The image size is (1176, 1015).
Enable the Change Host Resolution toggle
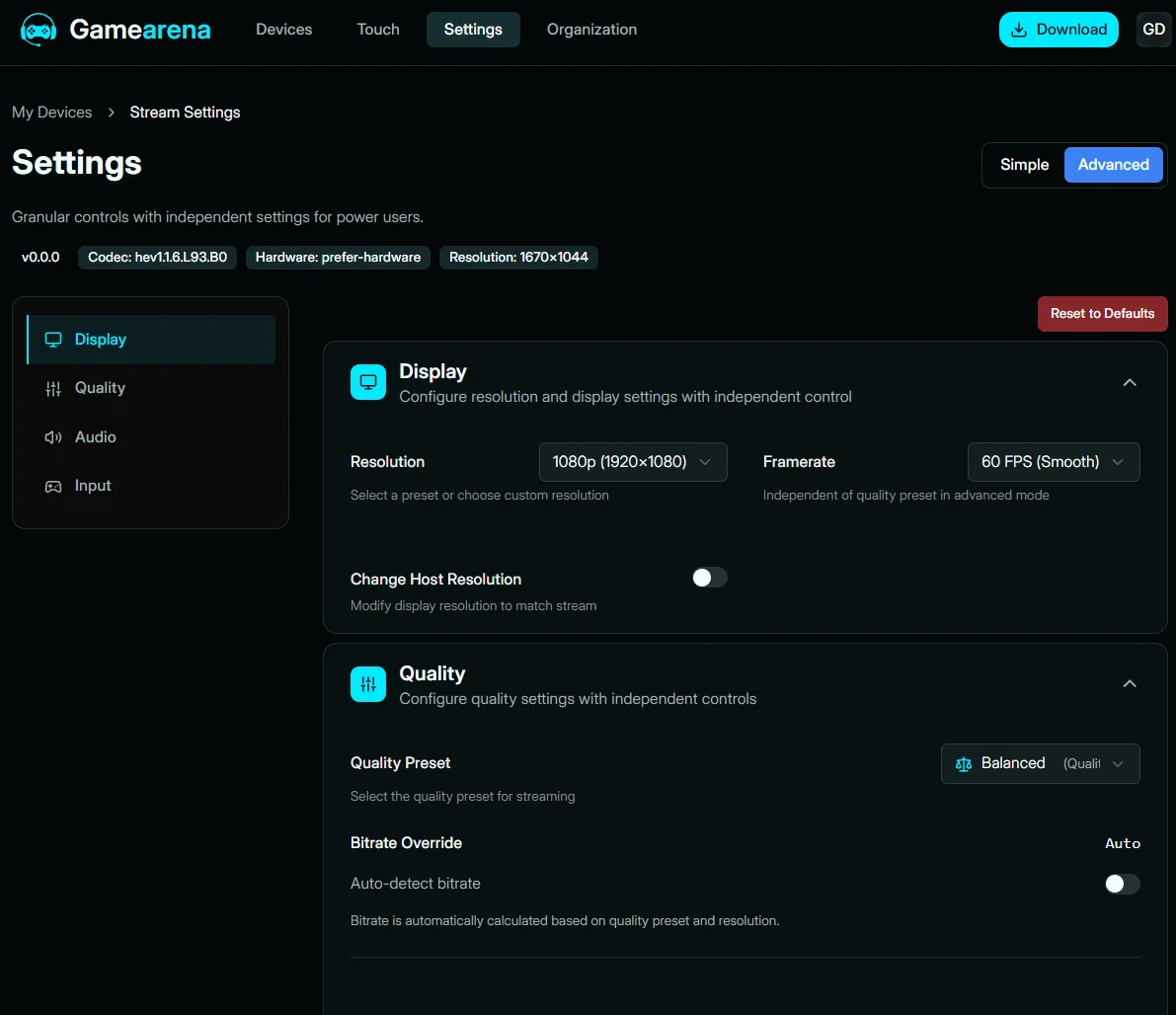710,578
